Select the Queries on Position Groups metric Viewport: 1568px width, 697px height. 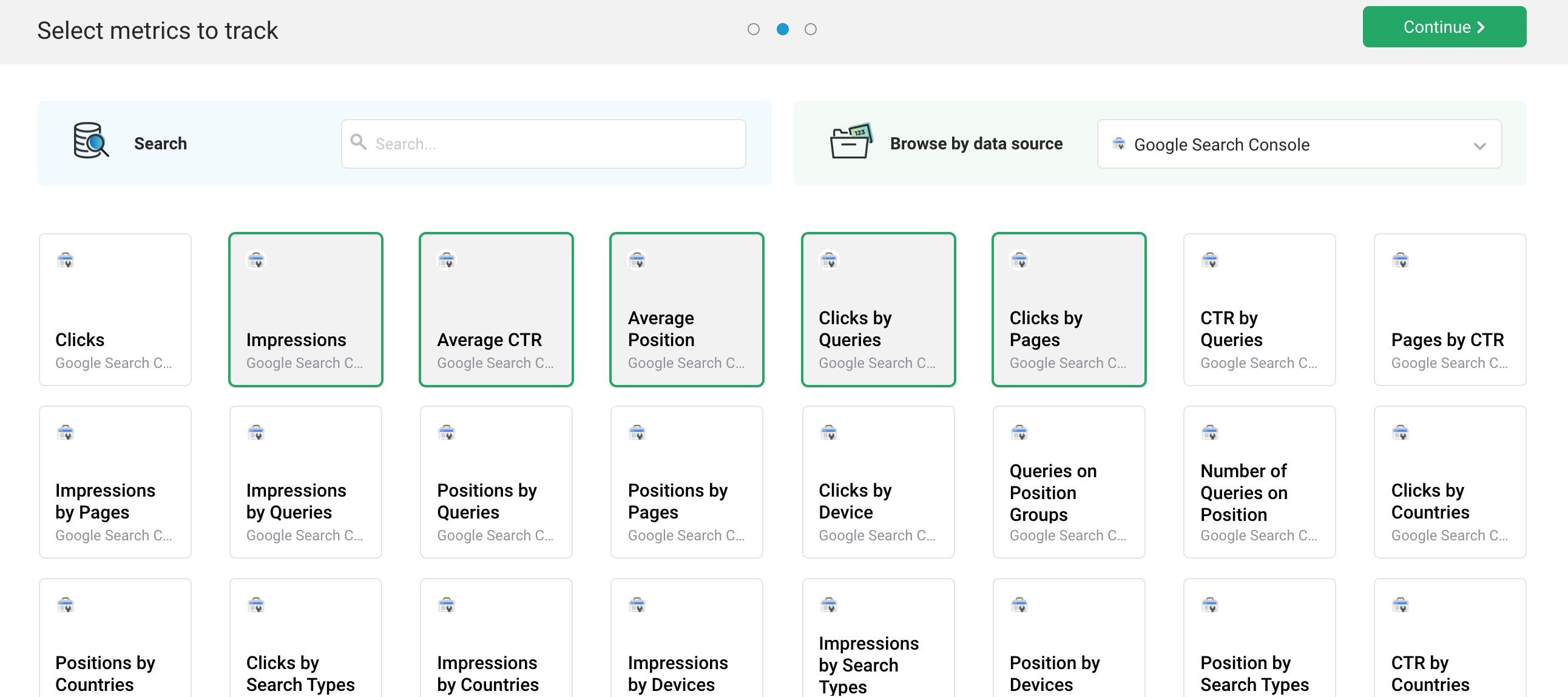[1069, 482]
